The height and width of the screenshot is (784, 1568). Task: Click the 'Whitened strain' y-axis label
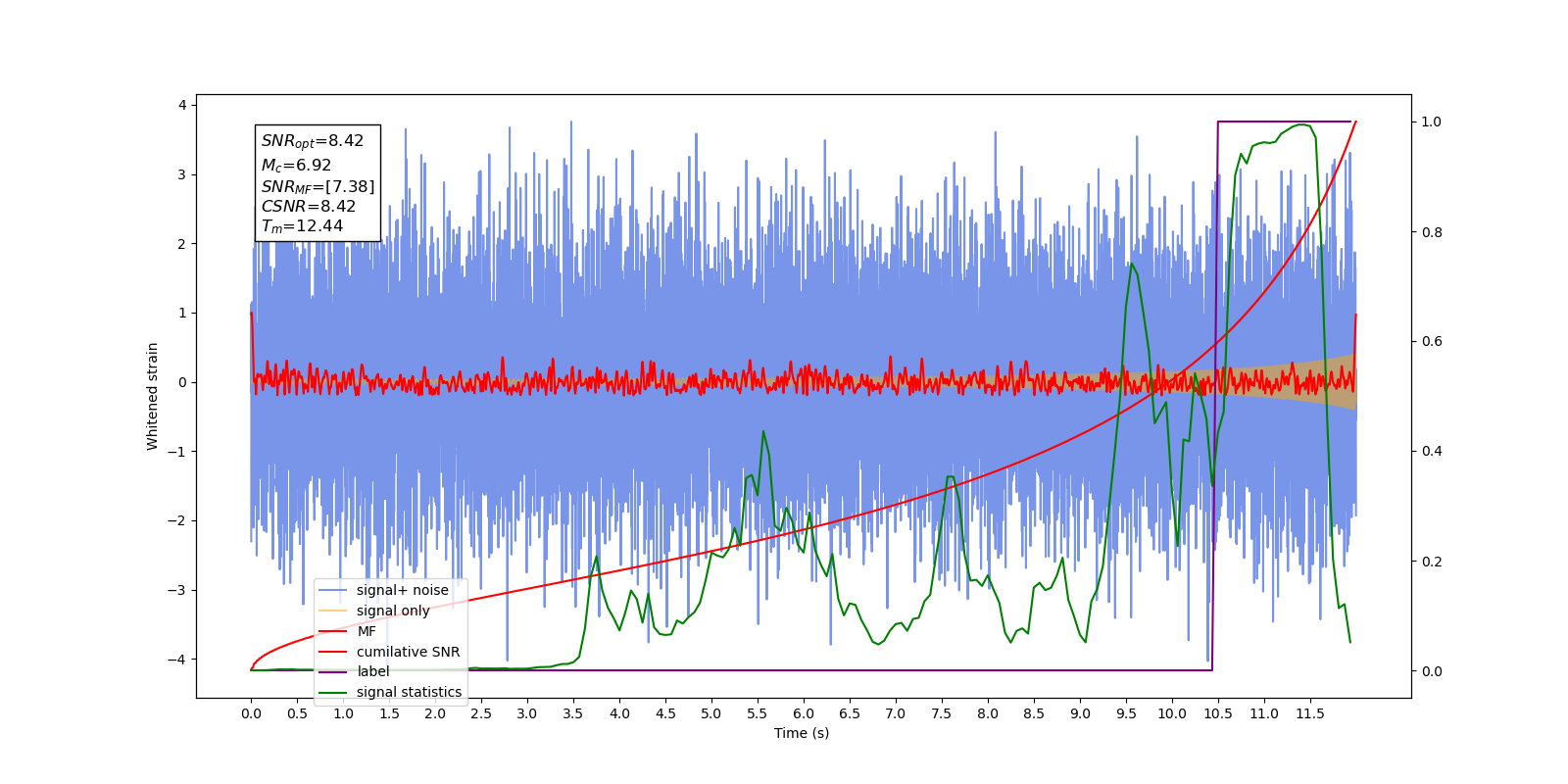tap(153, 396)
